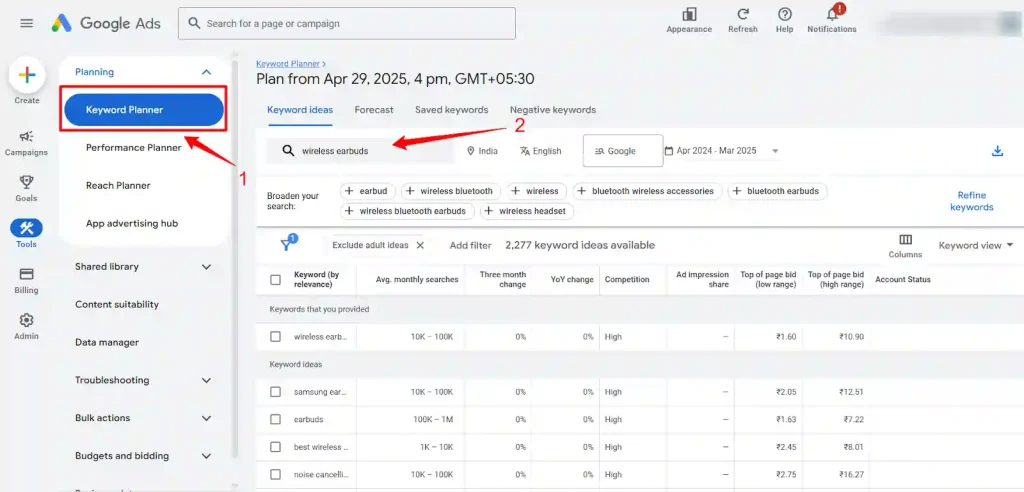This screenshot has height=492, width=1024.
Task: Click the Google Ads logo
Action: click(105, 24)
